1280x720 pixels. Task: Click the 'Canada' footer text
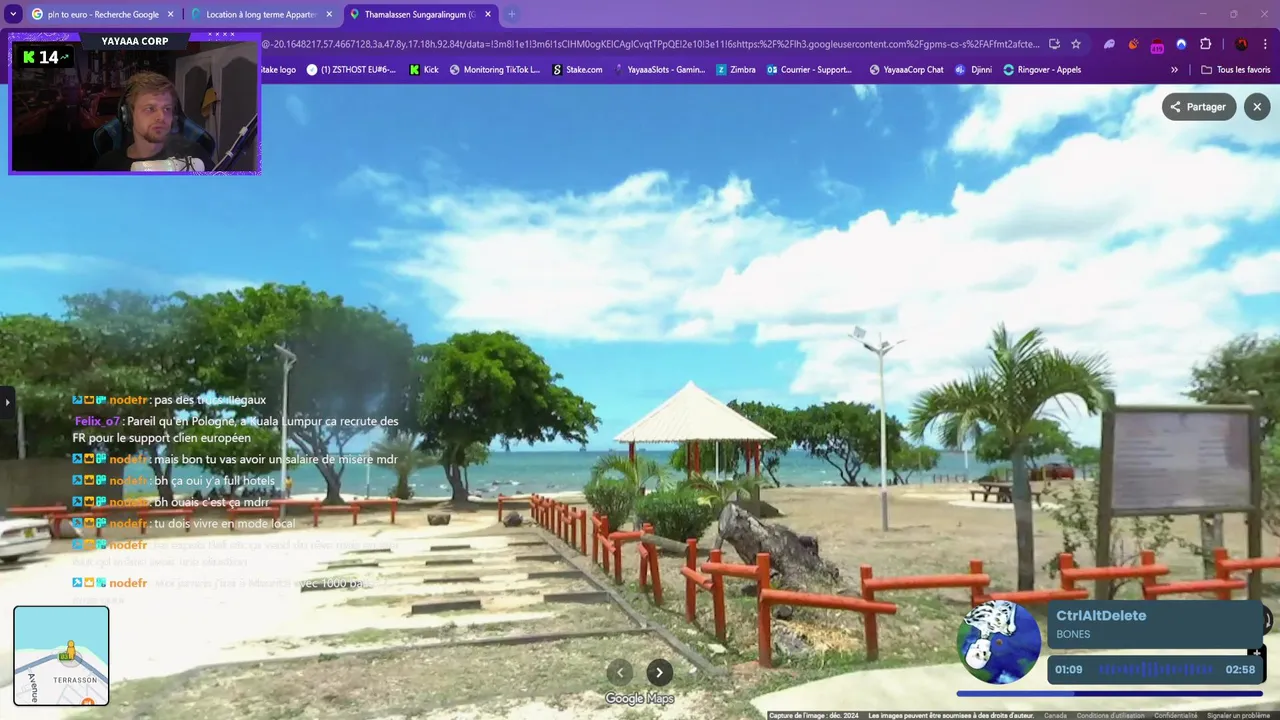coord(1055,715)
